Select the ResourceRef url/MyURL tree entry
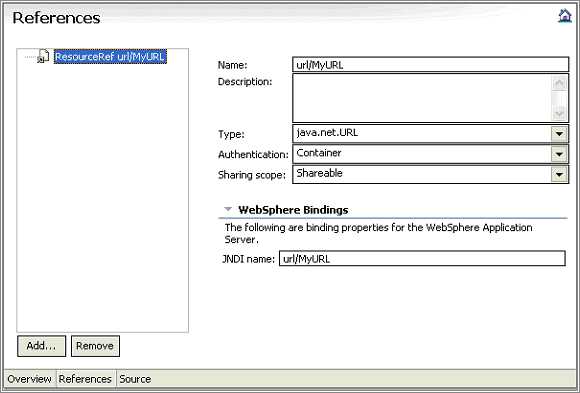580x393 pixels. [110, 57]
